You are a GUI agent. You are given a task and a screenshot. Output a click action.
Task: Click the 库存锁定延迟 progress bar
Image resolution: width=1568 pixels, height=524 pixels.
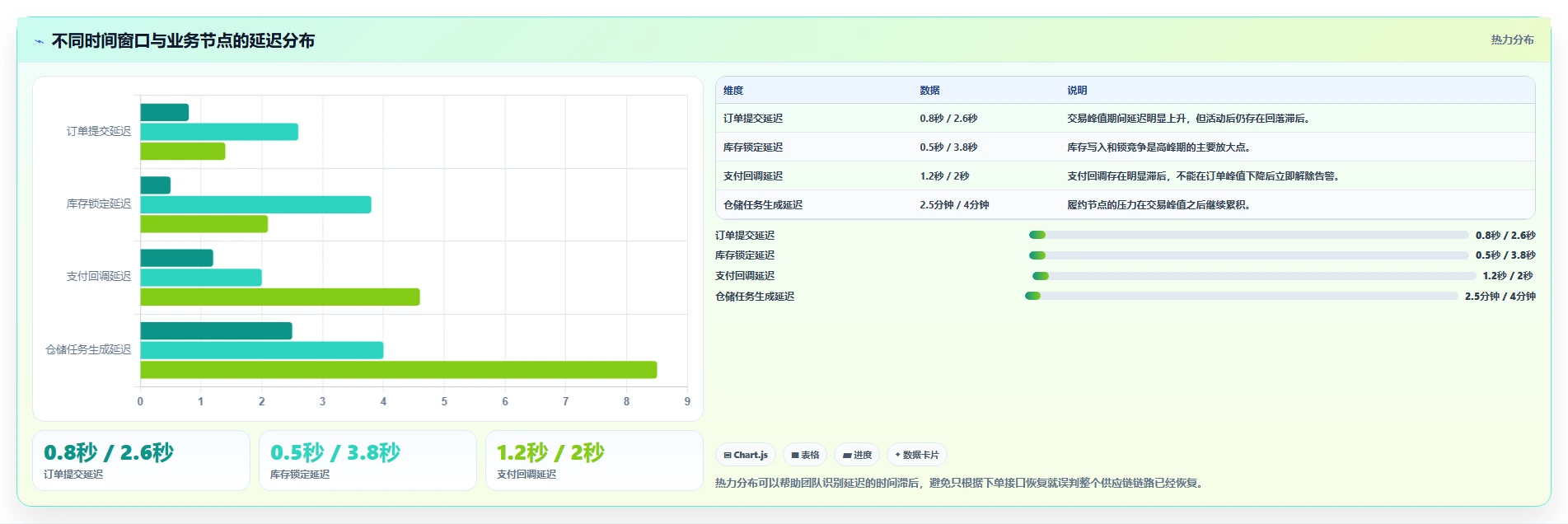click(1248, 255)
